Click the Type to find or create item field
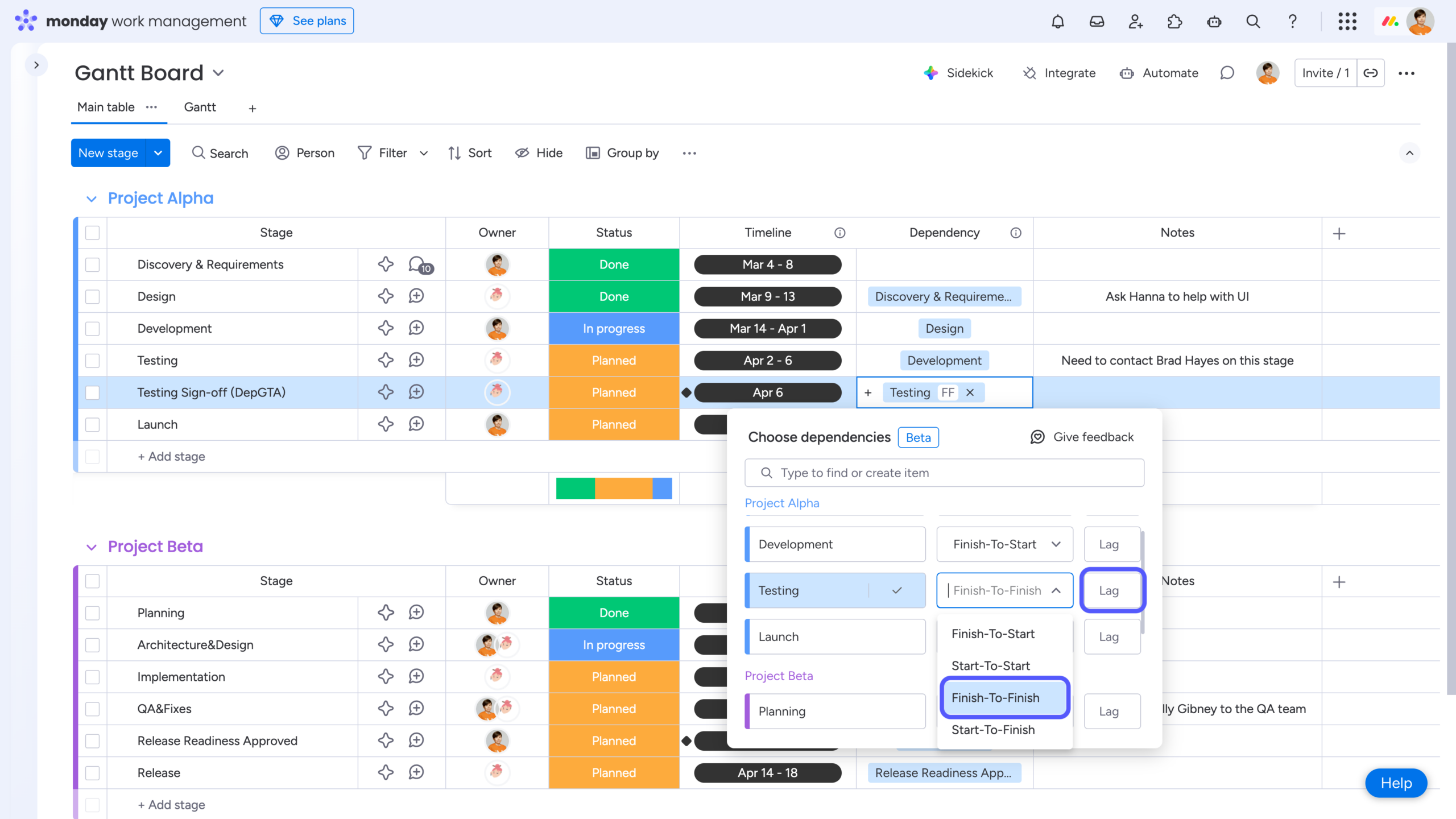This screenshot has width=1456, height=819. [x=944, y=473]
